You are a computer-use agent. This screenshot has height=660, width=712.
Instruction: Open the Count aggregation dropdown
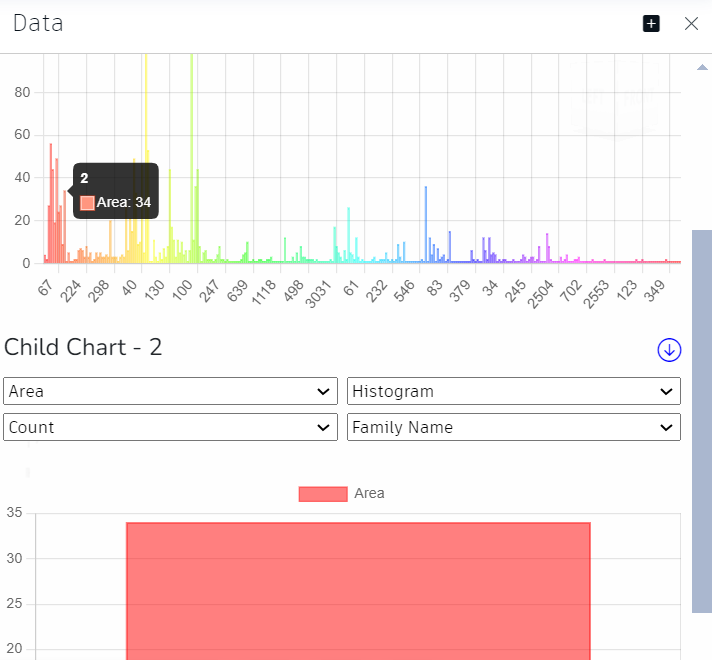click(x=170, y=427)
